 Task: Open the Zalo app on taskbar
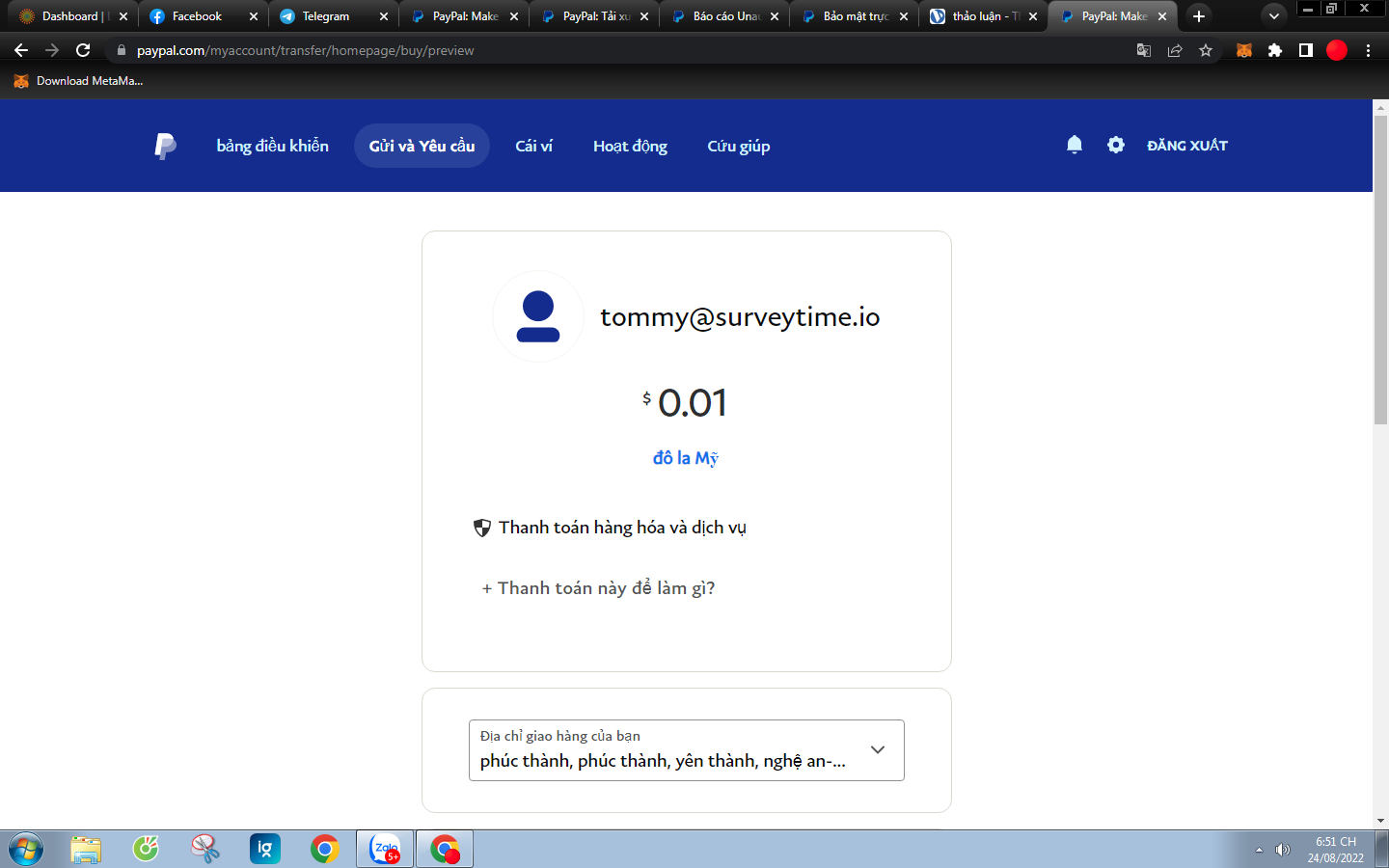[385, 849]
